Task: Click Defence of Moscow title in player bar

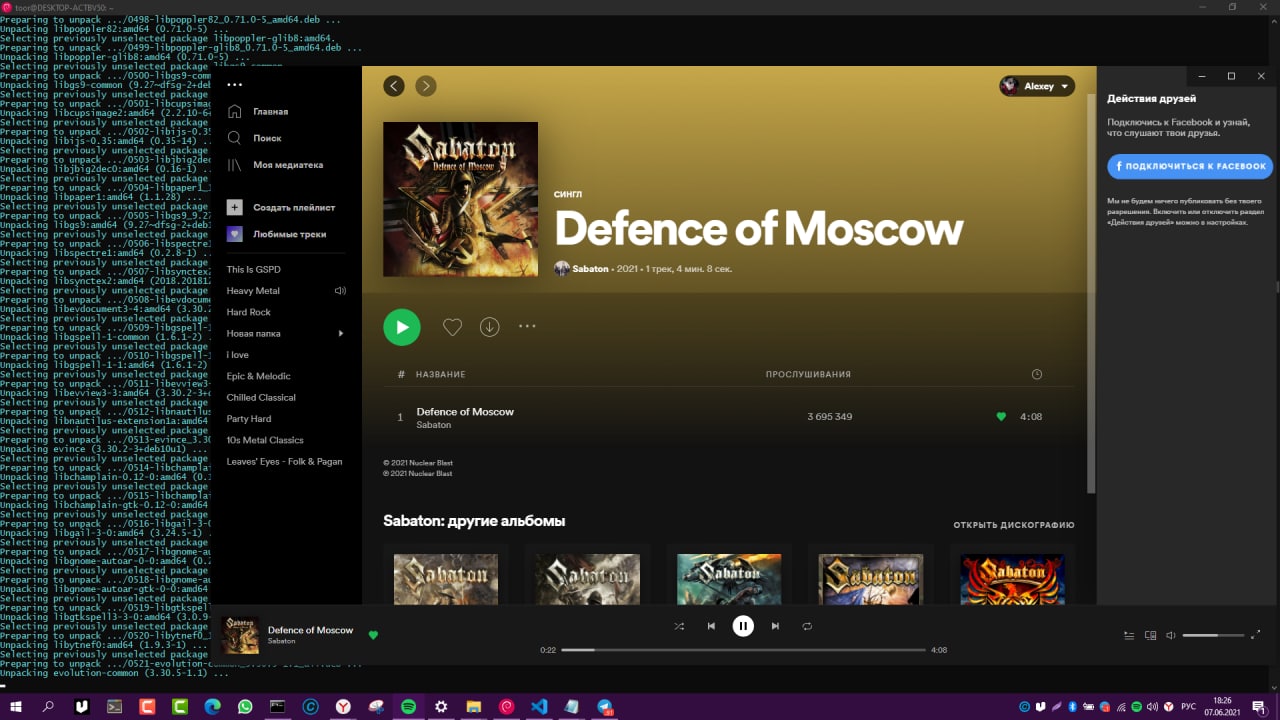Action: pos(310,630)
